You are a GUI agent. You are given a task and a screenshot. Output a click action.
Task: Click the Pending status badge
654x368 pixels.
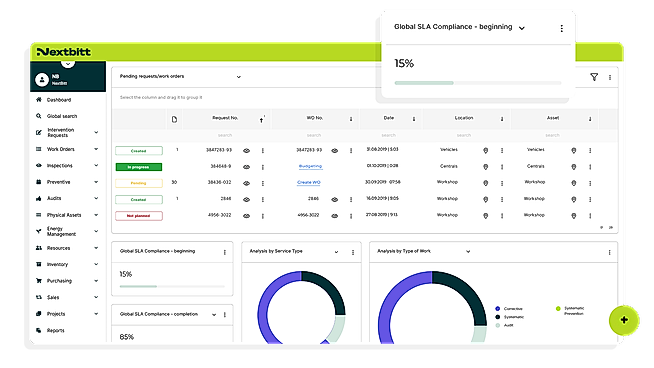click(x=139, y=183)
